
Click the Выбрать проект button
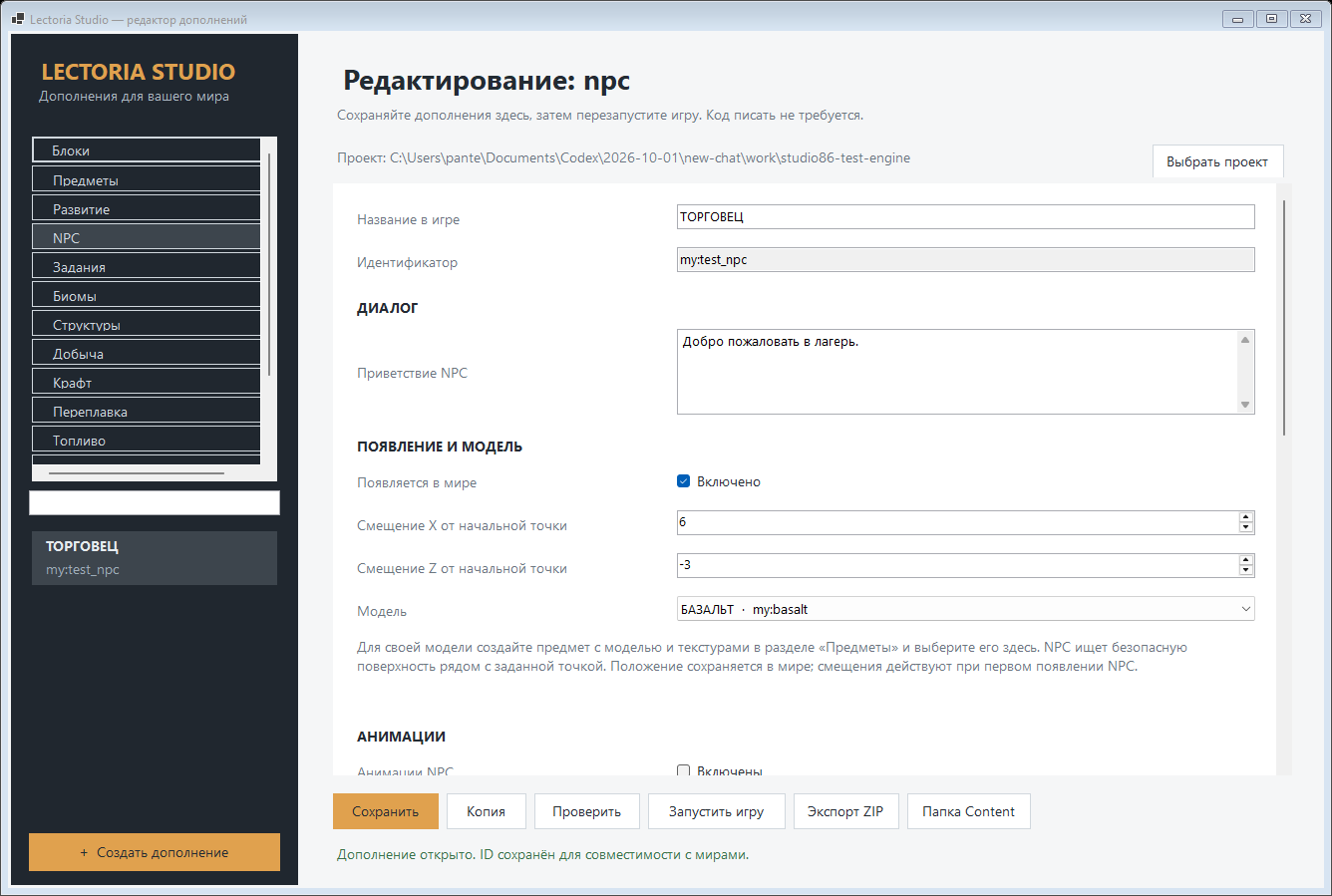(1217, 161)
